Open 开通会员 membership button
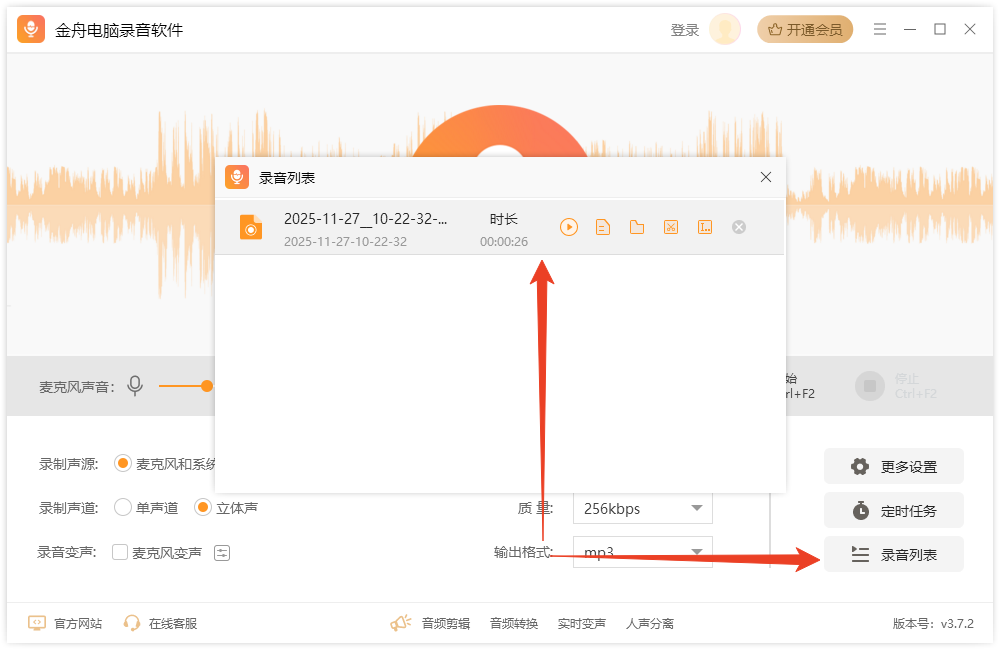This screenshot has height=650, width=1000. [805, 29]
